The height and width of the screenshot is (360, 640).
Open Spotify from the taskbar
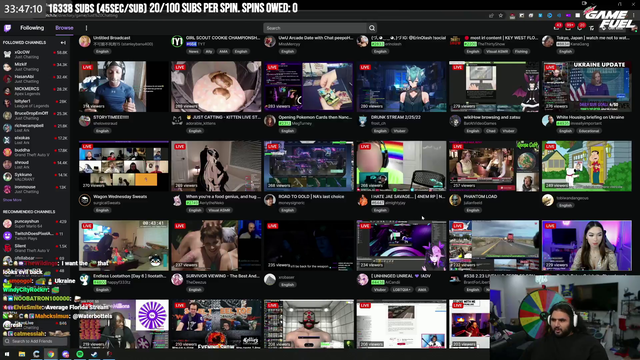(x=80, y=354)
